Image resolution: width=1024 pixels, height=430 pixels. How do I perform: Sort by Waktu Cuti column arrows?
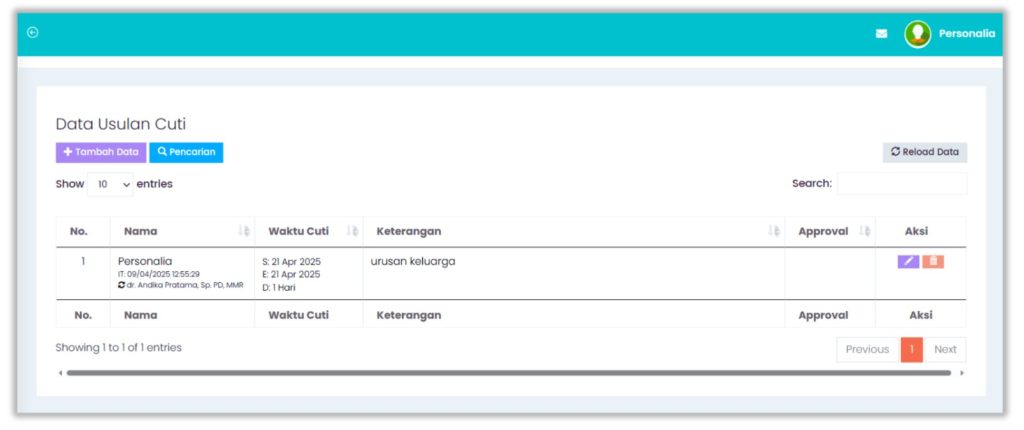(352, 231)
